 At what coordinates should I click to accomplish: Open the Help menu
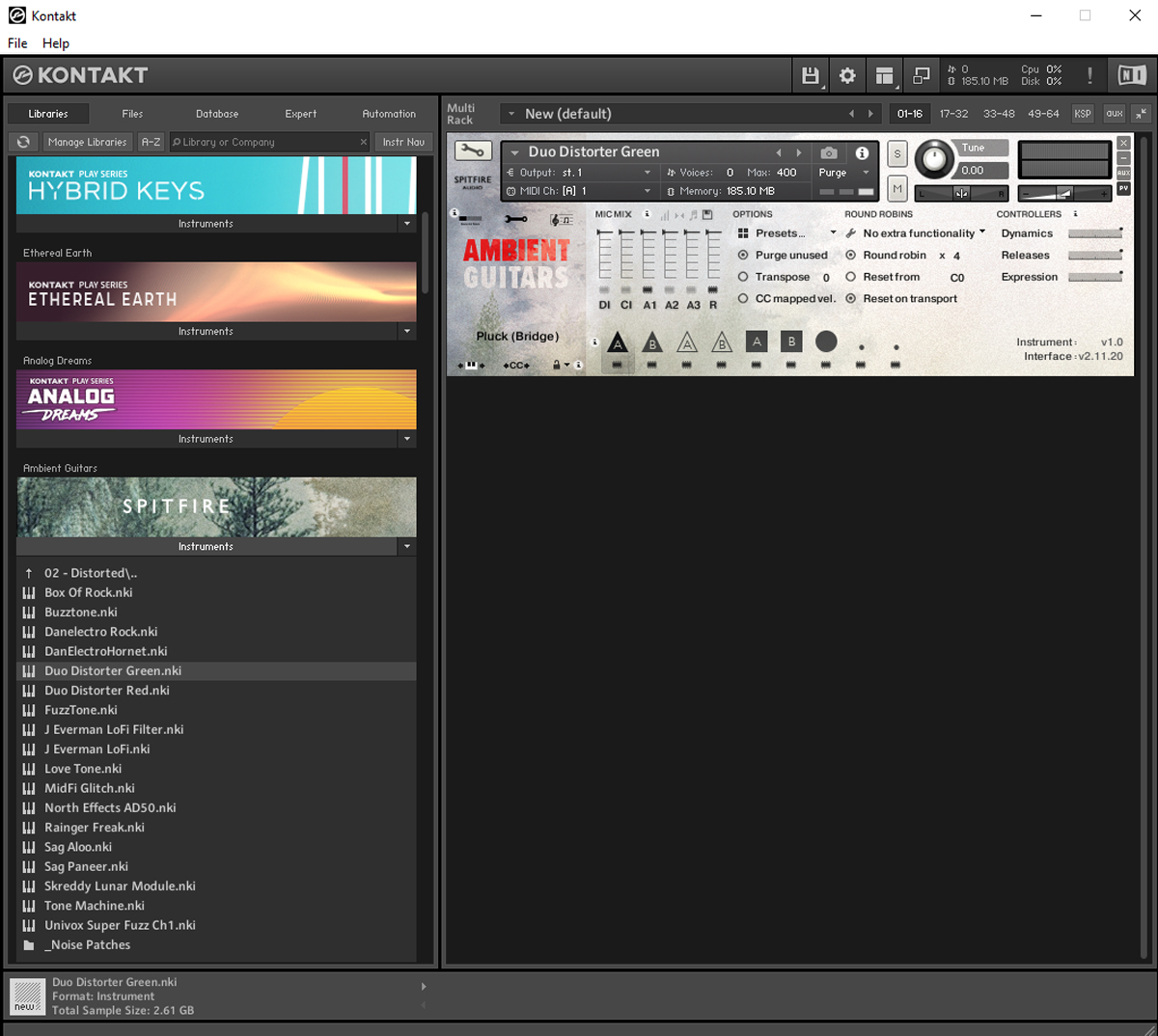coord(56,43)
